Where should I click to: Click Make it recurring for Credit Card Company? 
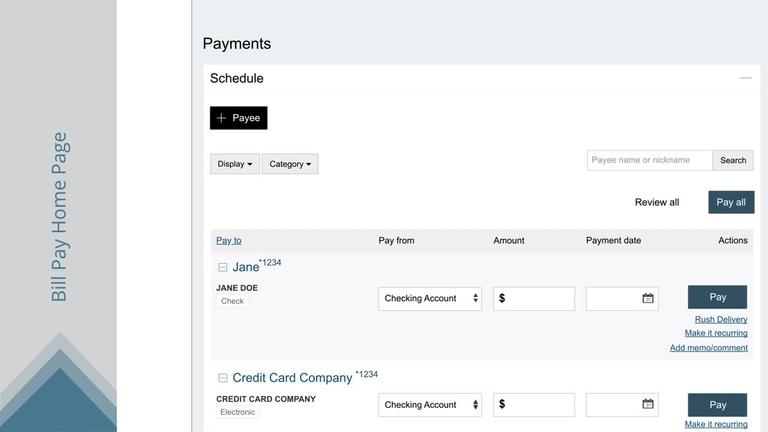[x=716, y=424]
